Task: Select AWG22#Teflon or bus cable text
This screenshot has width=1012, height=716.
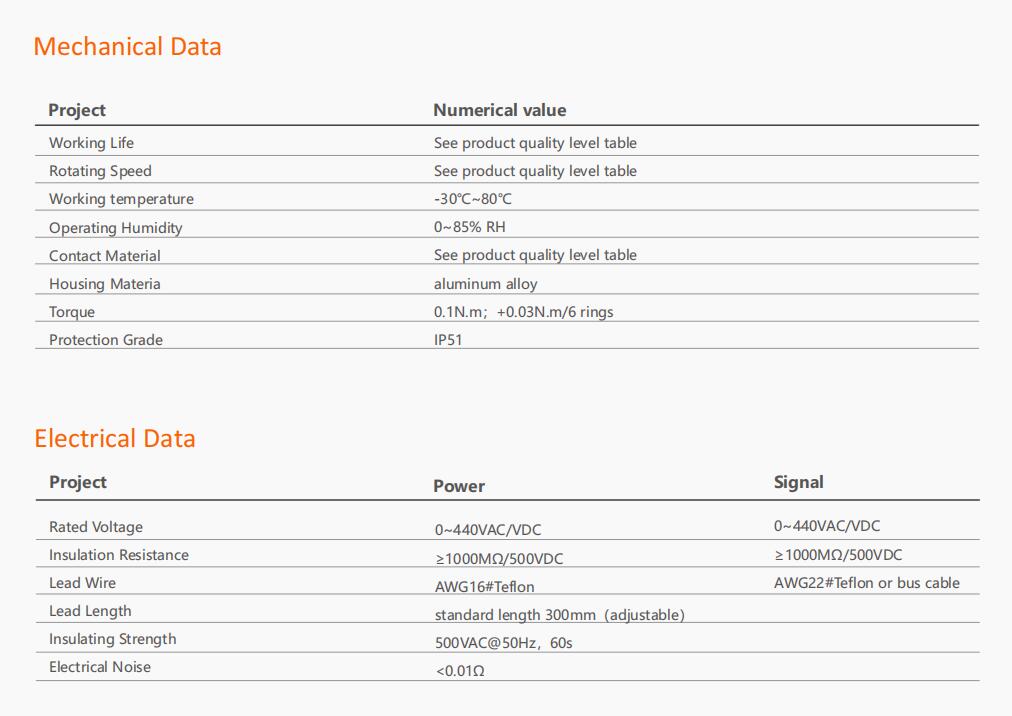Action: (867, 583)
